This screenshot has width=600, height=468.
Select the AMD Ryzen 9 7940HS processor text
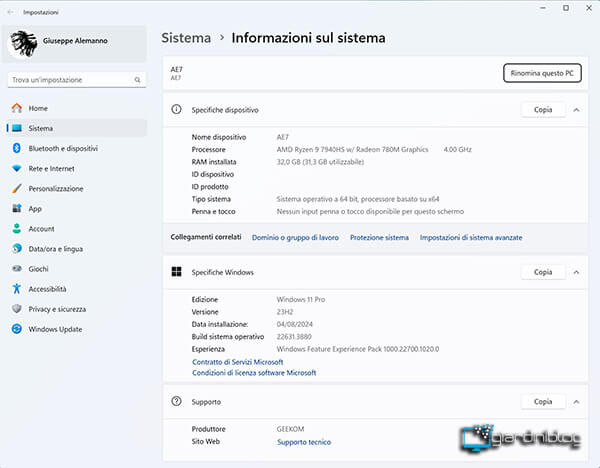(352, 150)
